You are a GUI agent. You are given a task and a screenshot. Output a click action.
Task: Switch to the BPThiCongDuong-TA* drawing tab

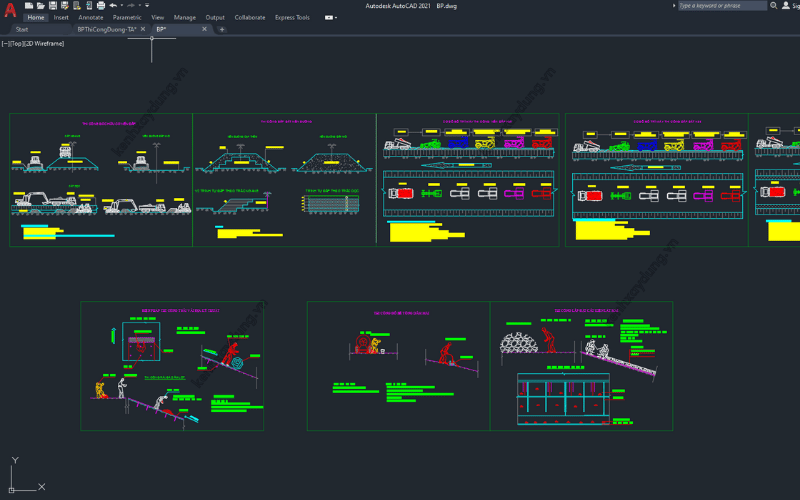click(x=106, y=29)
